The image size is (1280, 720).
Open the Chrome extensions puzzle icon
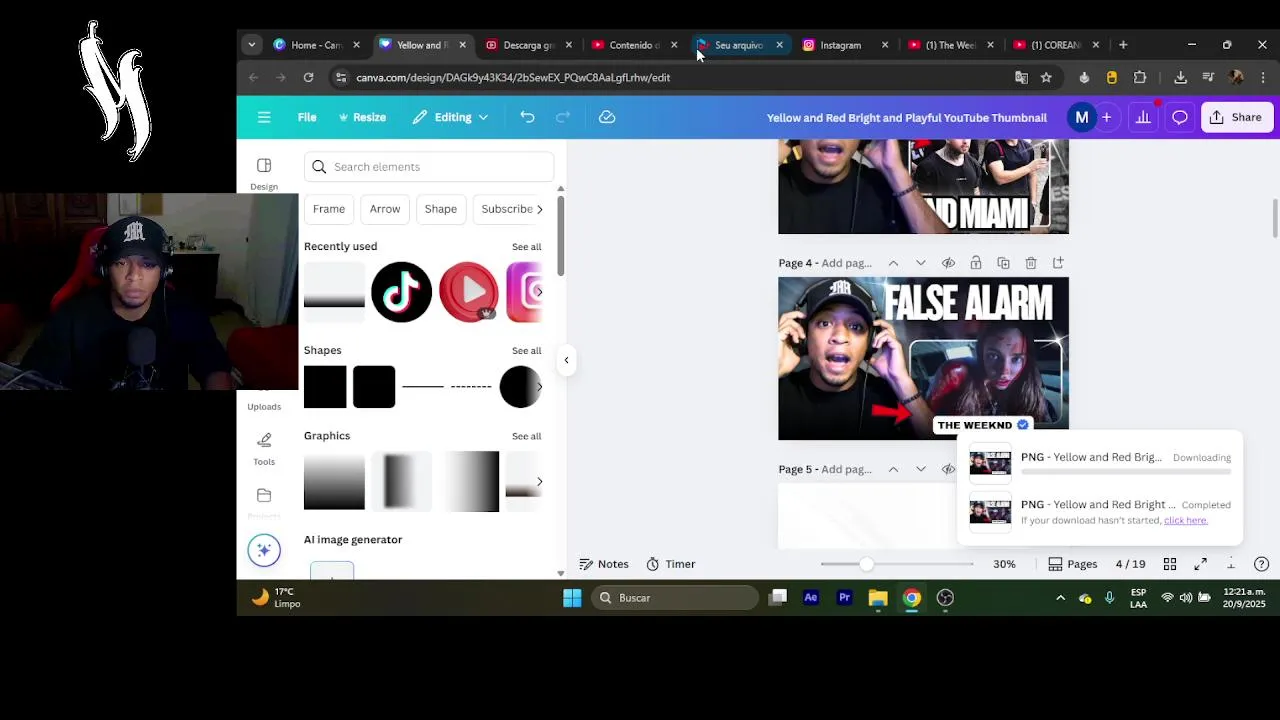(1139, 77)
